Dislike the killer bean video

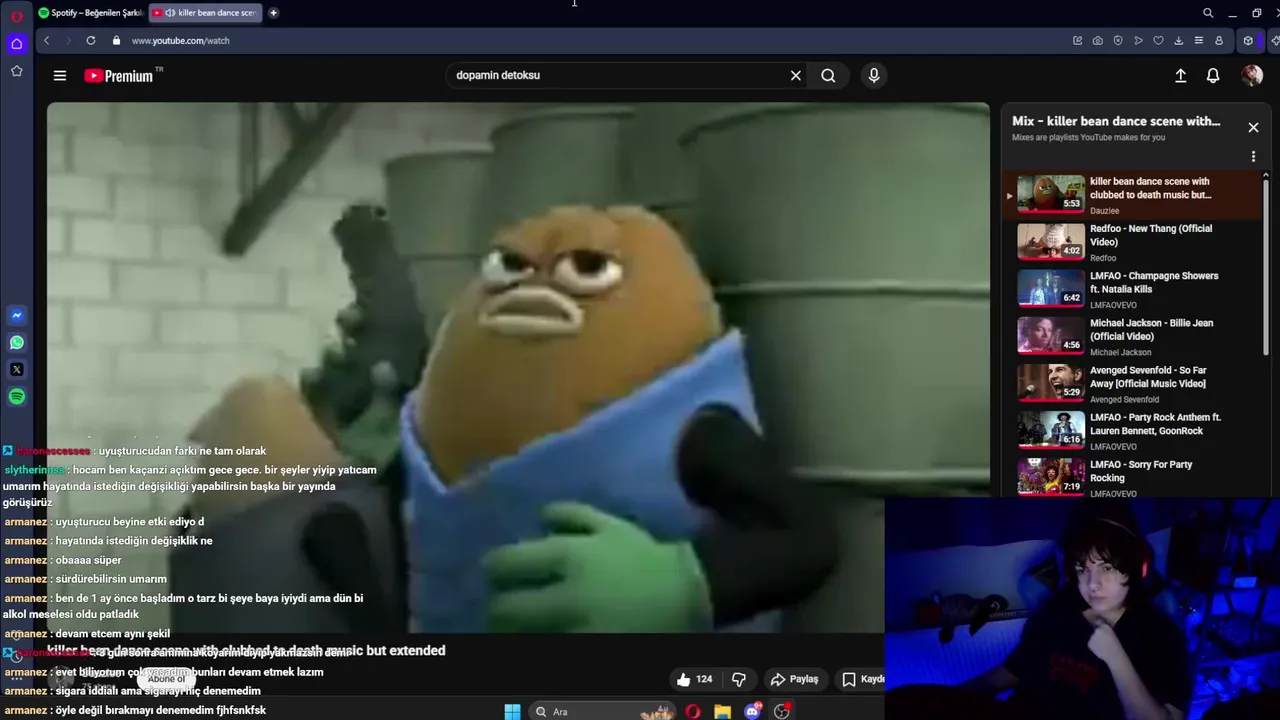click(739, 679)
